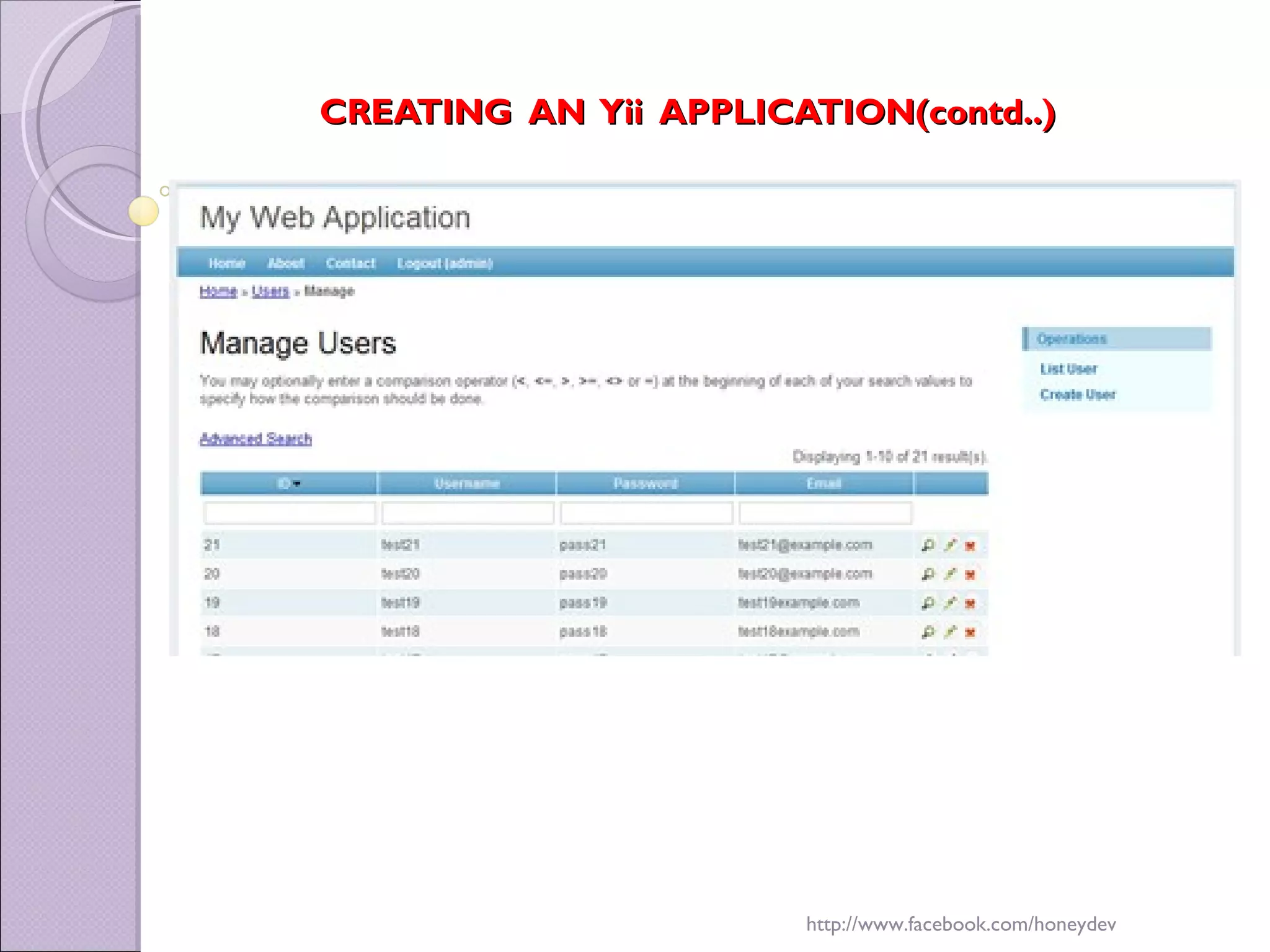Edit user test18 with pencil icon
Viewport: 1270px width, 952px height.
click(950, 632)
